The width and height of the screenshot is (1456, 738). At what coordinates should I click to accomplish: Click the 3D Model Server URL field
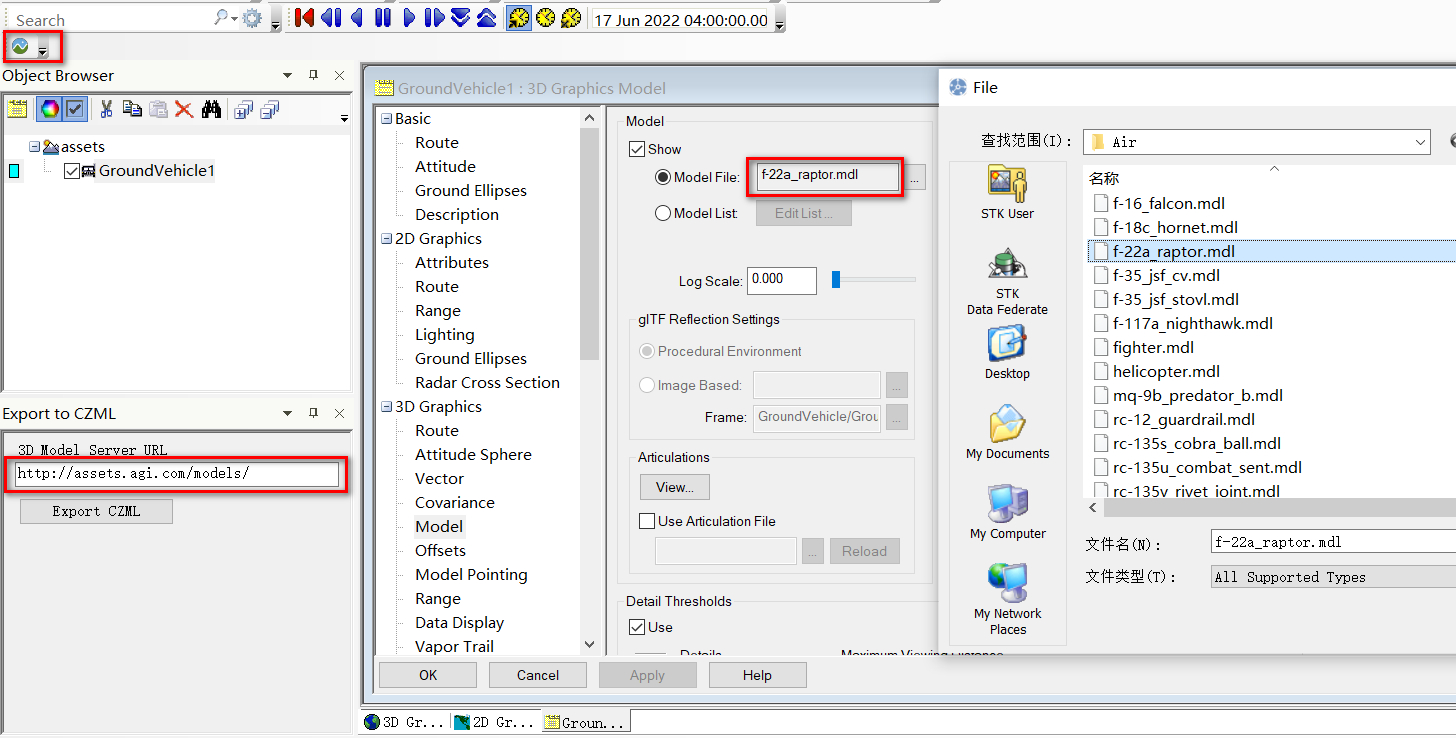click(x=177, y=474)
